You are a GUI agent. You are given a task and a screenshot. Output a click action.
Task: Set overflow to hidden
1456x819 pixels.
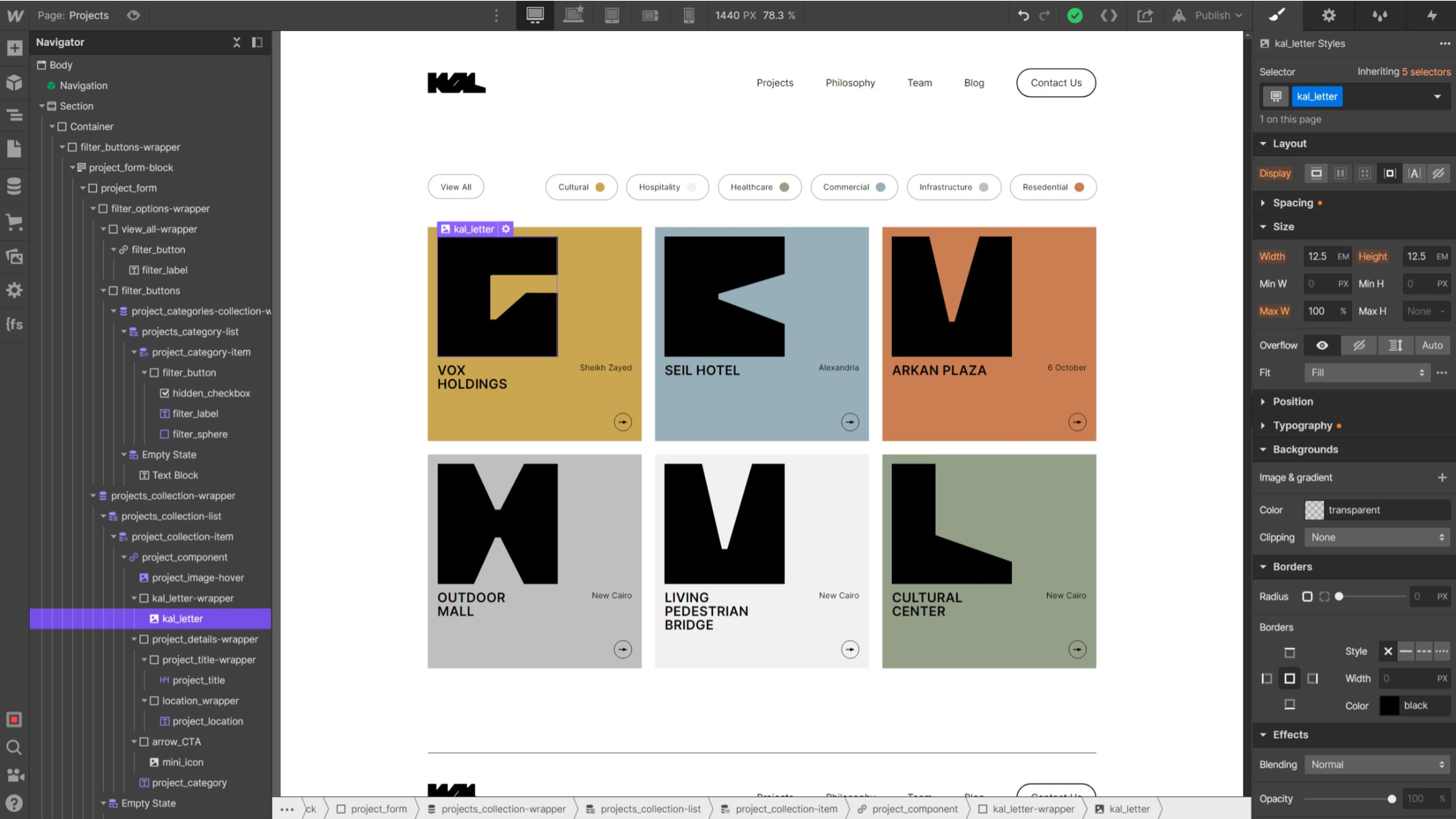1359,345
